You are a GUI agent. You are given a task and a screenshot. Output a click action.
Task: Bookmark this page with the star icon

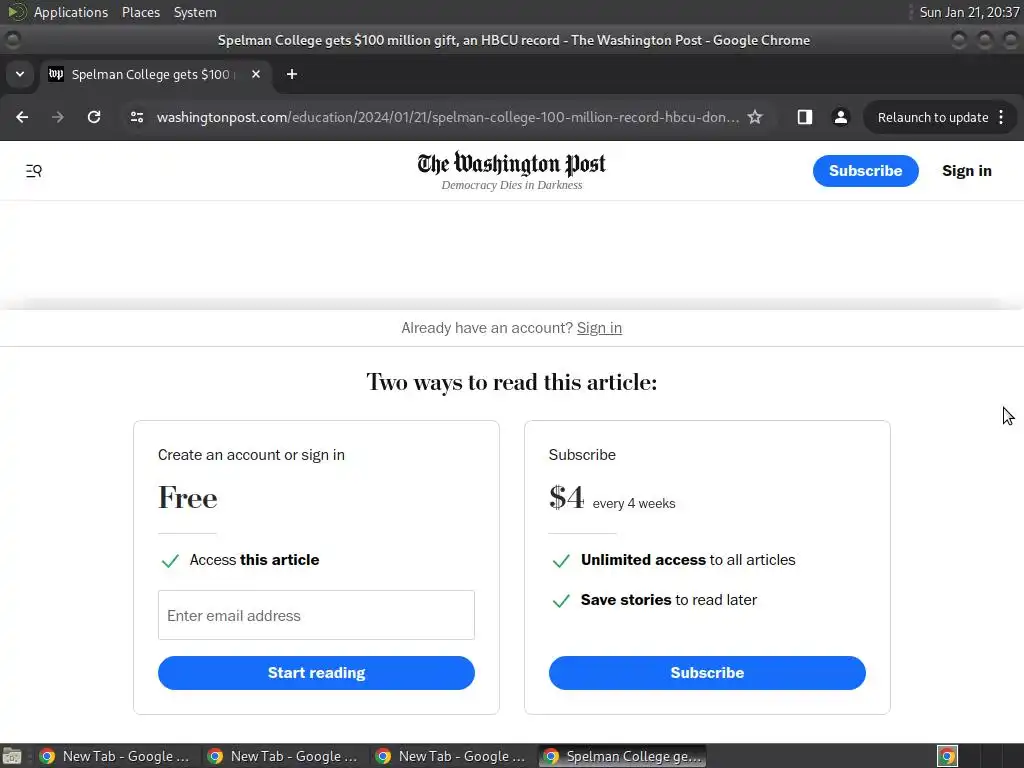(x=755, y=117)
